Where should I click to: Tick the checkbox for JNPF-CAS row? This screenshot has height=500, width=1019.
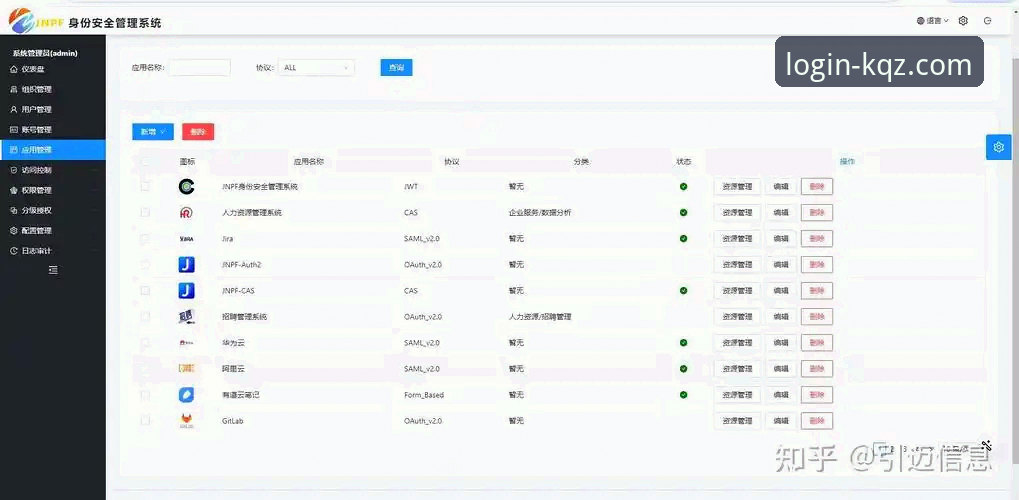pos(145,290)
